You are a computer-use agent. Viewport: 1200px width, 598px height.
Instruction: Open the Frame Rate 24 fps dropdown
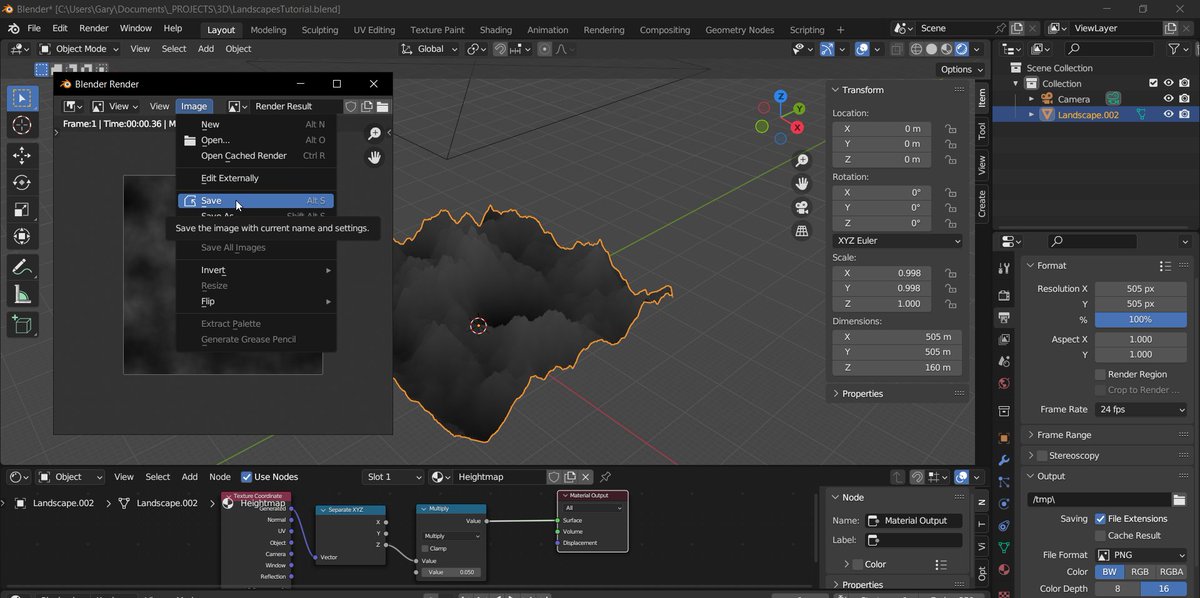pyautogui.click(x=1141, y=410)
